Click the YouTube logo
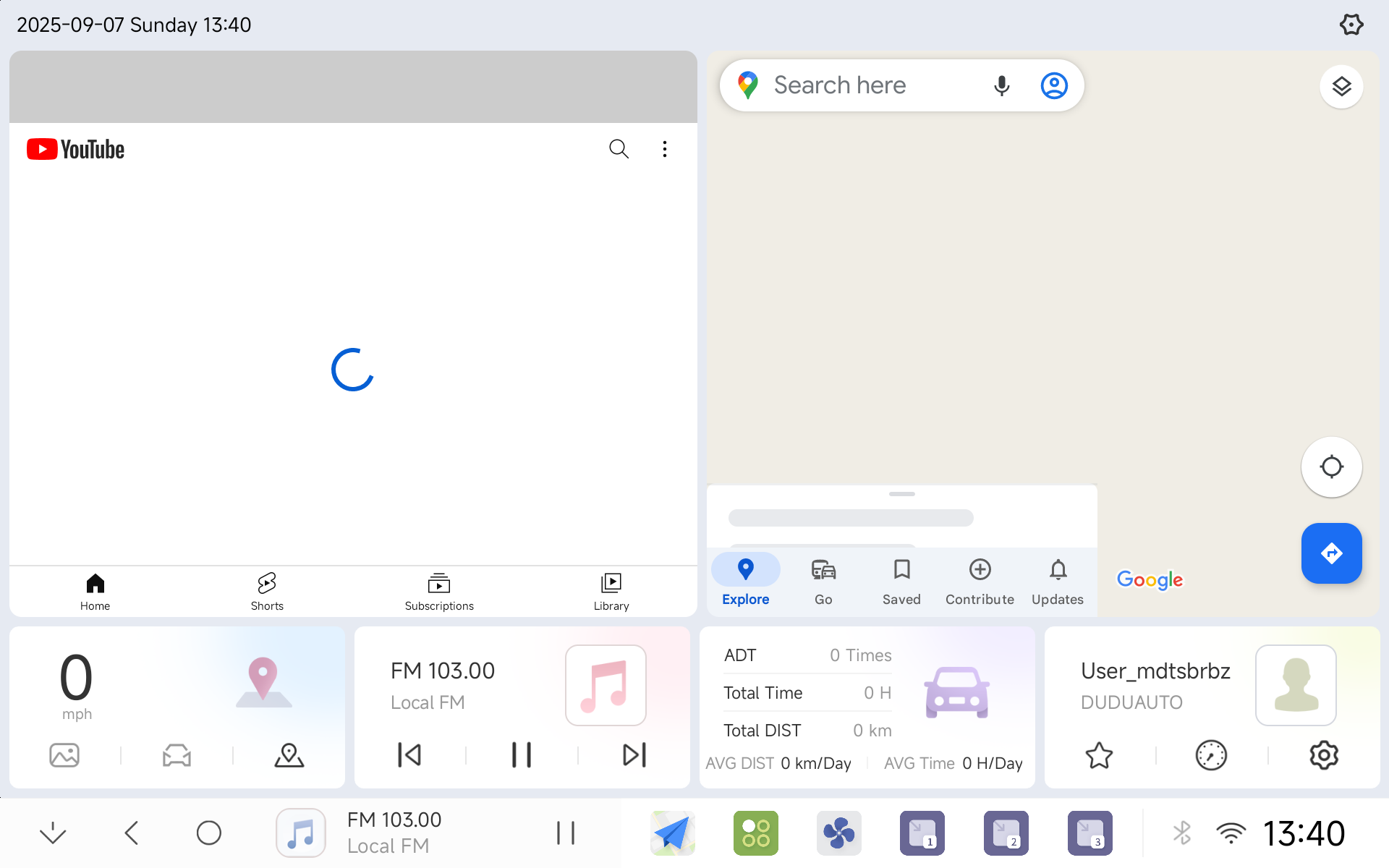Viewport: 1389px width, 868px height. pos(76,149)
